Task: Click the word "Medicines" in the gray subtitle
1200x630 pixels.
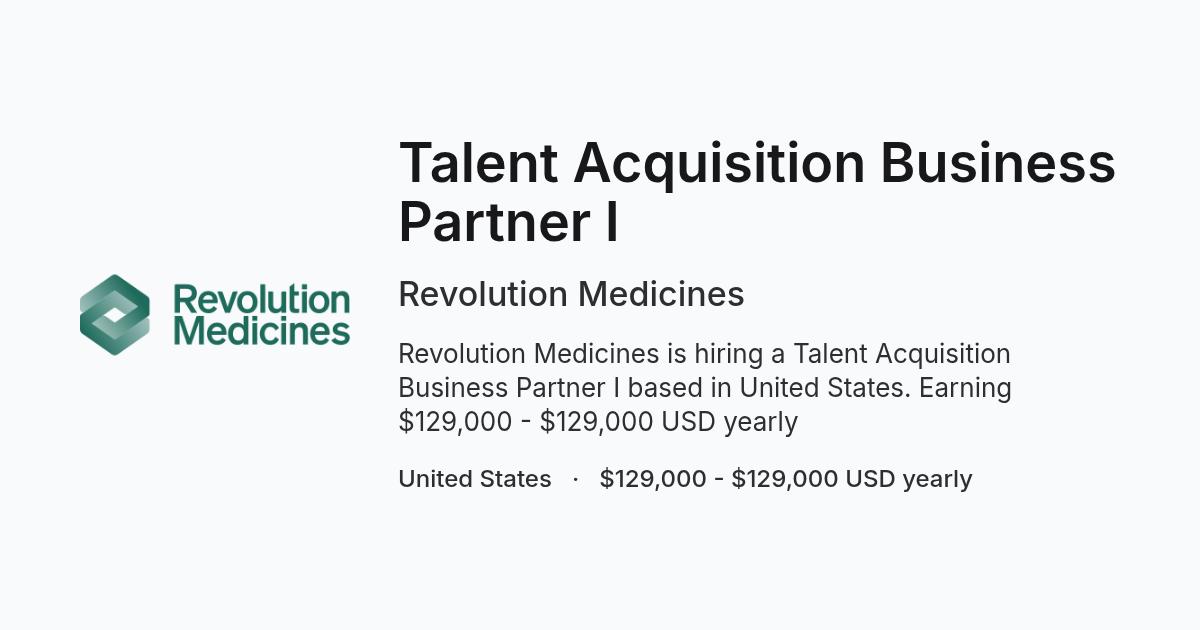Action: [661, 294]
